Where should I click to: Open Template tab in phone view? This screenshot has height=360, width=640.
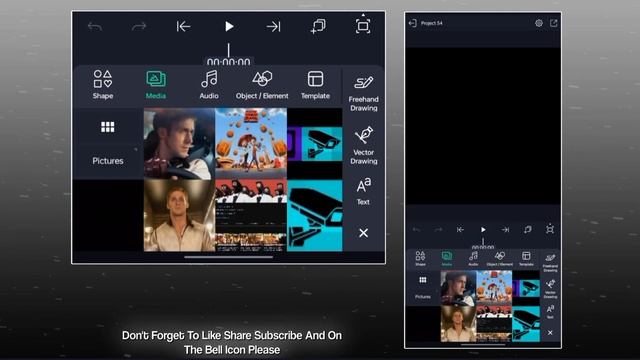pos(526,258)
